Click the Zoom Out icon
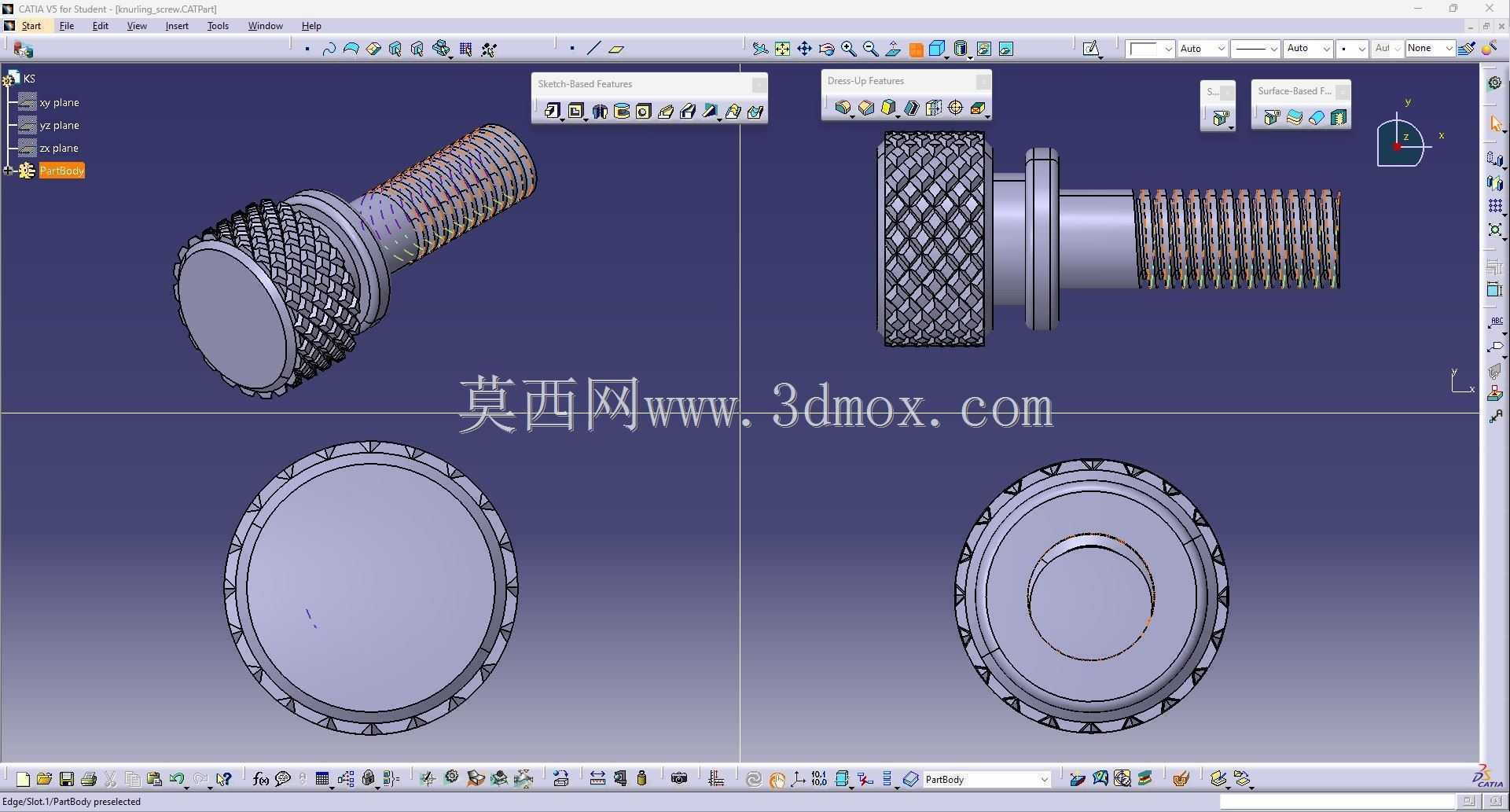 click(870, 49)
